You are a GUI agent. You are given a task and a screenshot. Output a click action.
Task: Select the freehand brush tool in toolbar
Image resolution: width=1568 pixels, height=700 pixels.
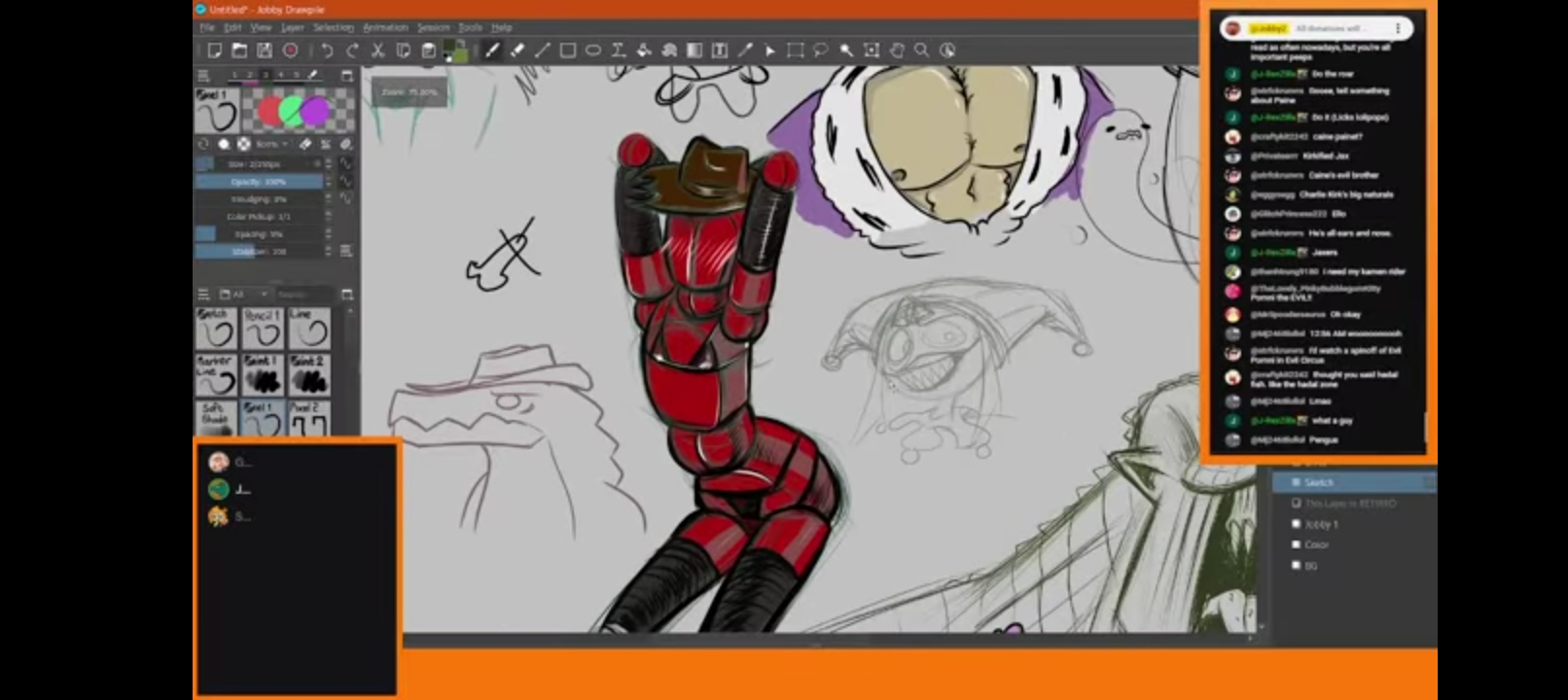pyautogui.click(x=492, y=51)
